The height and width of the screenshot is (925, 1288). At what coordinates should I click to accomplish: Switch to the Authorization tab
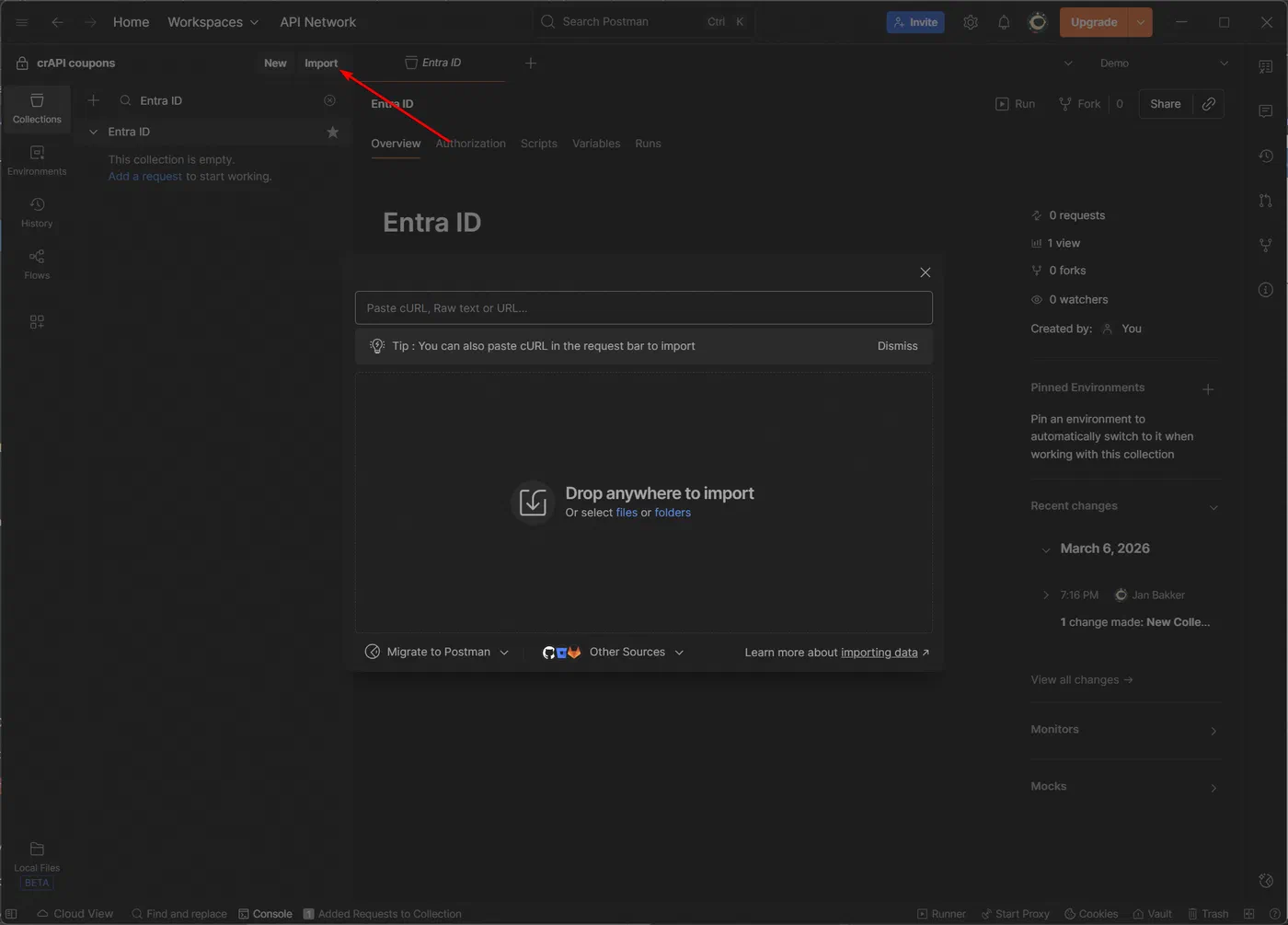point(470,144)
